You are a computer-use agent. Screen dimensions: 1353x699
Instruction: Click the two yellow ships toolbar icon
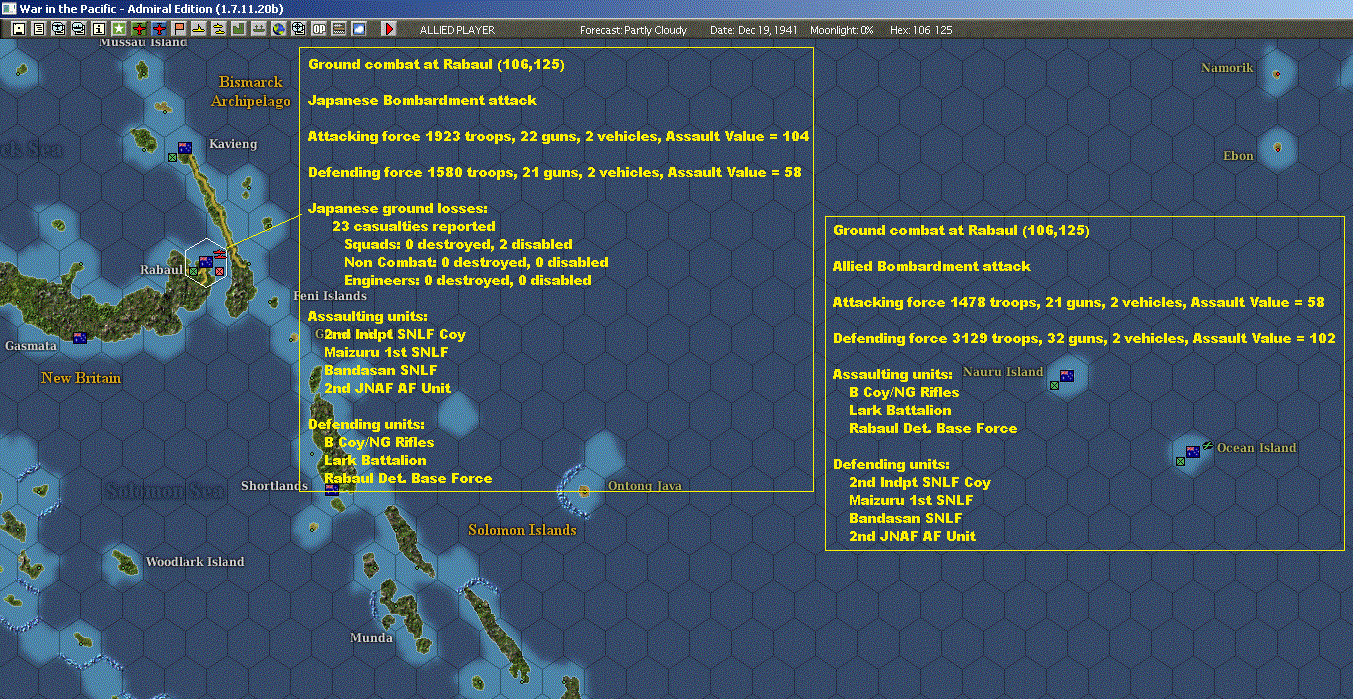click(218, 29)
